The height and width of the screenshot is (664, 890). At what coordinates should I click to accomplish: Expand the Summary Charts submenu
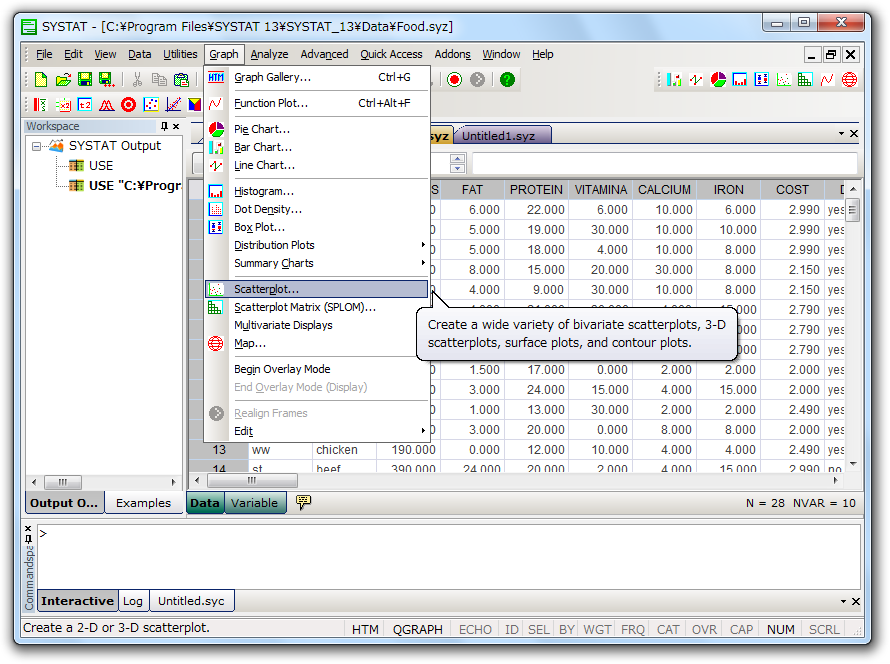pyautogui.click(x=423, y=263)
